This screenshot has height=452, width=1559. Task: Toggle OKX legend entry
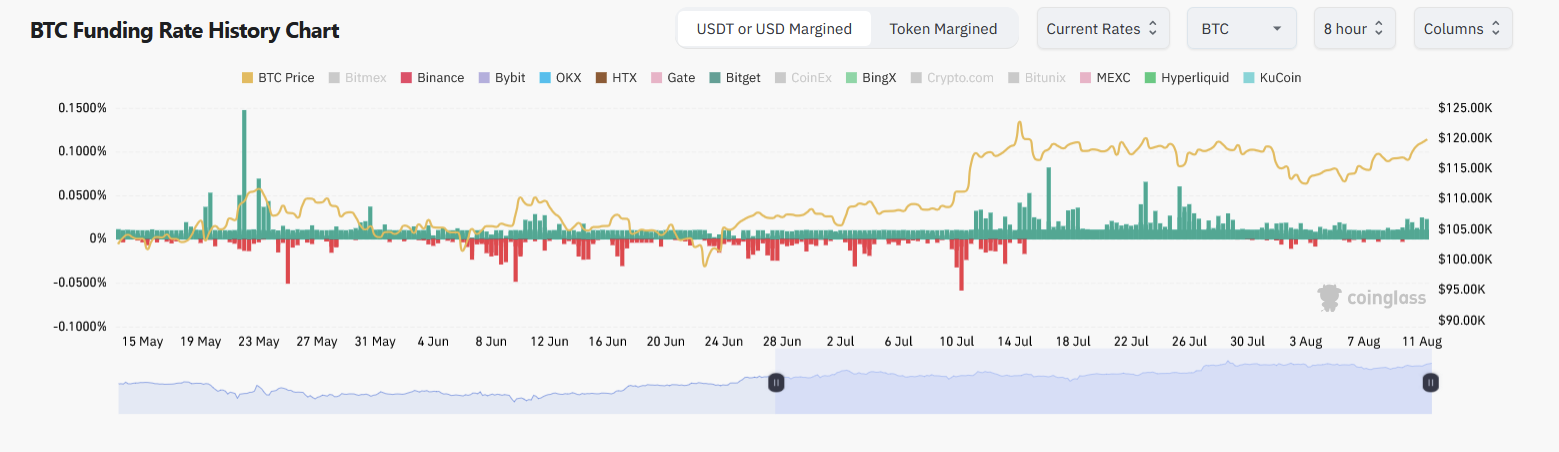[544, 78]
